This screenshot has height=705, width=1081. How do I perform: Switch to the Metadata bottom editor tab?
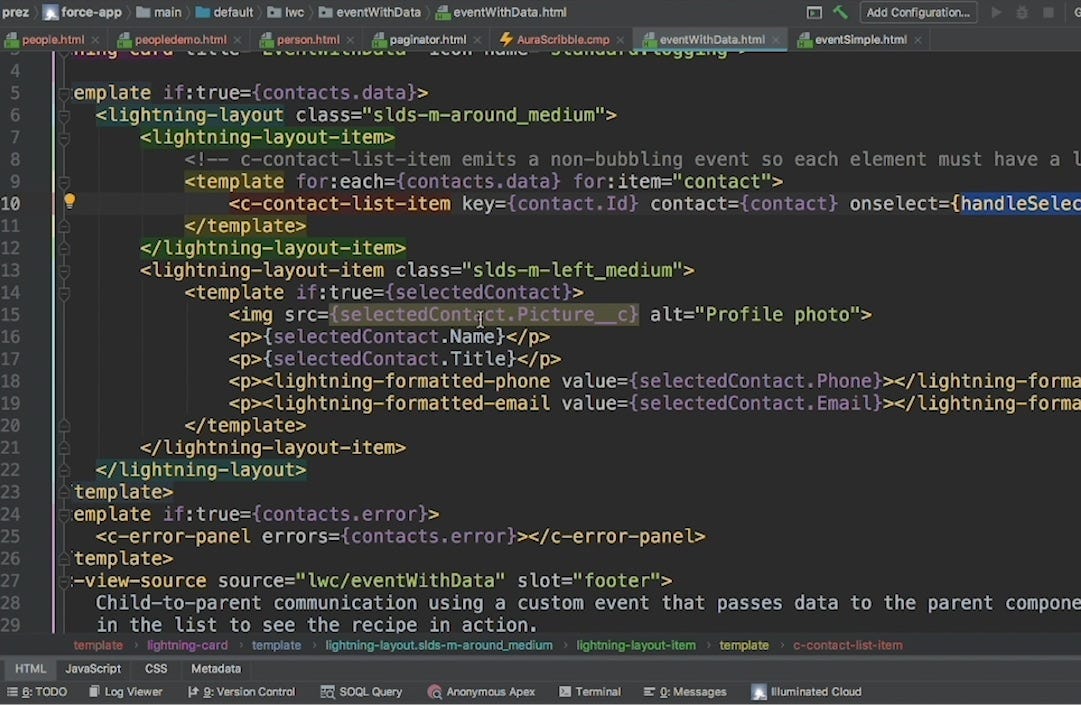coord(216,668)
